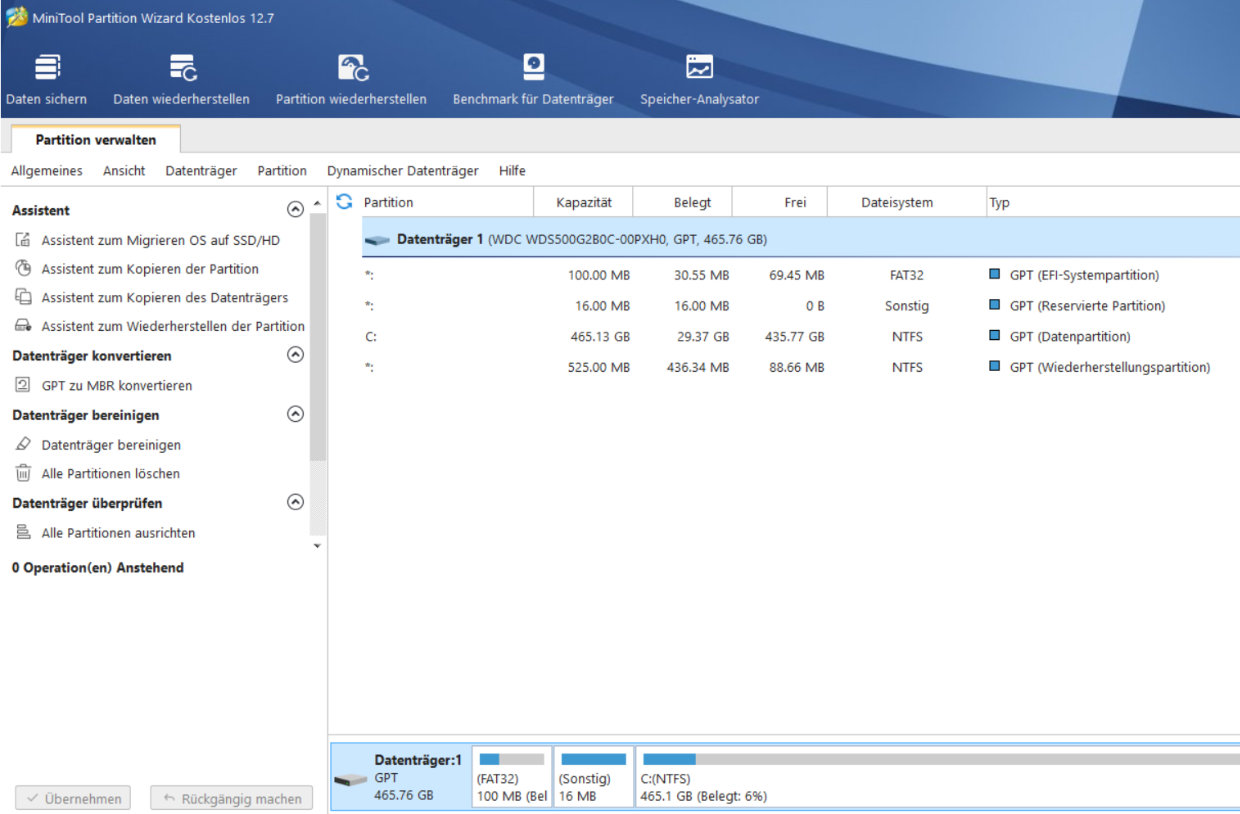The image size is (1240, 814).
Task: Select FAT32 100 MB block in disk map
Action: 512,776
